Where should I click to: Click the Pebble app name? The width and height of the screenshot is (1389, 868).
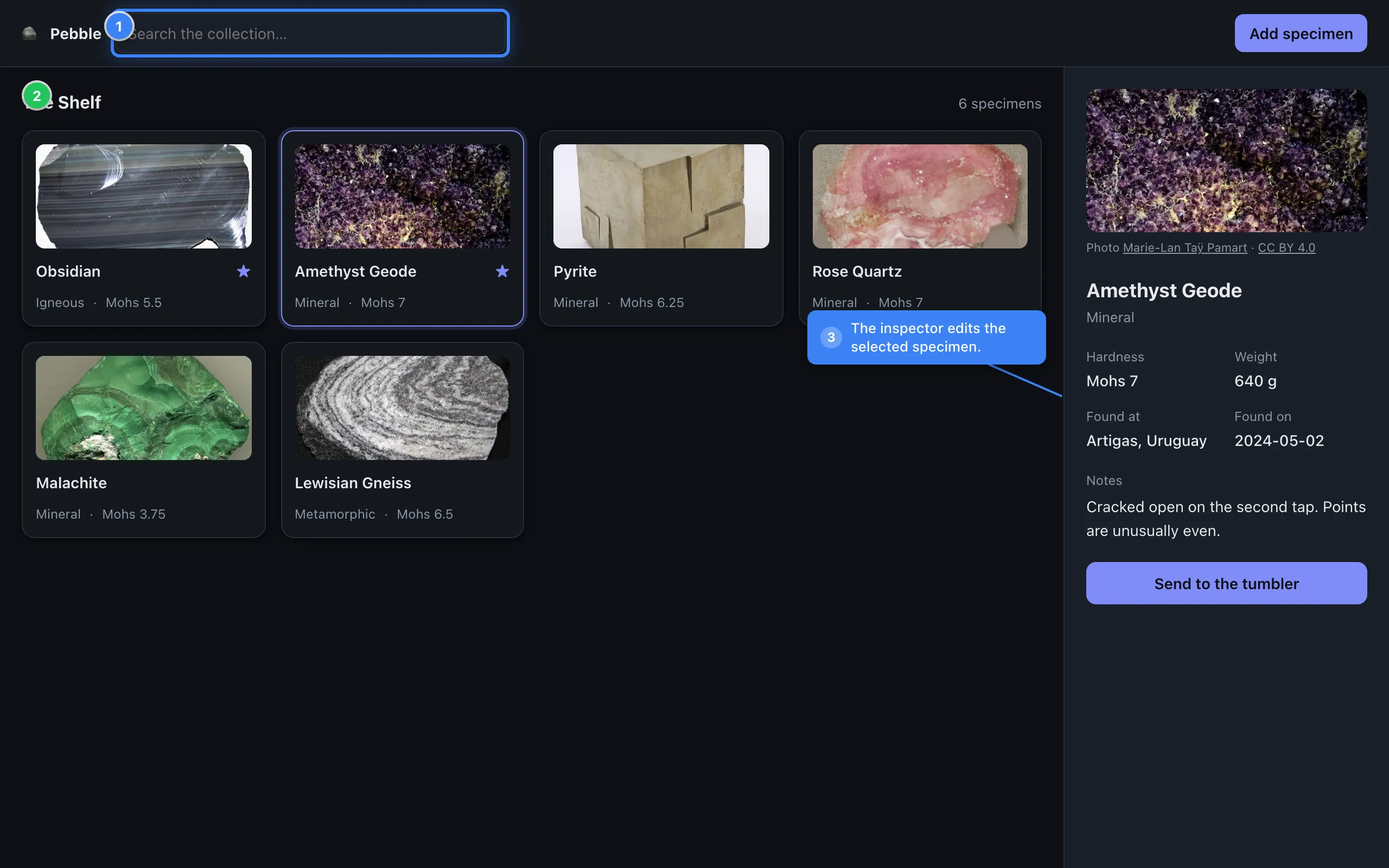pos(75,33)
